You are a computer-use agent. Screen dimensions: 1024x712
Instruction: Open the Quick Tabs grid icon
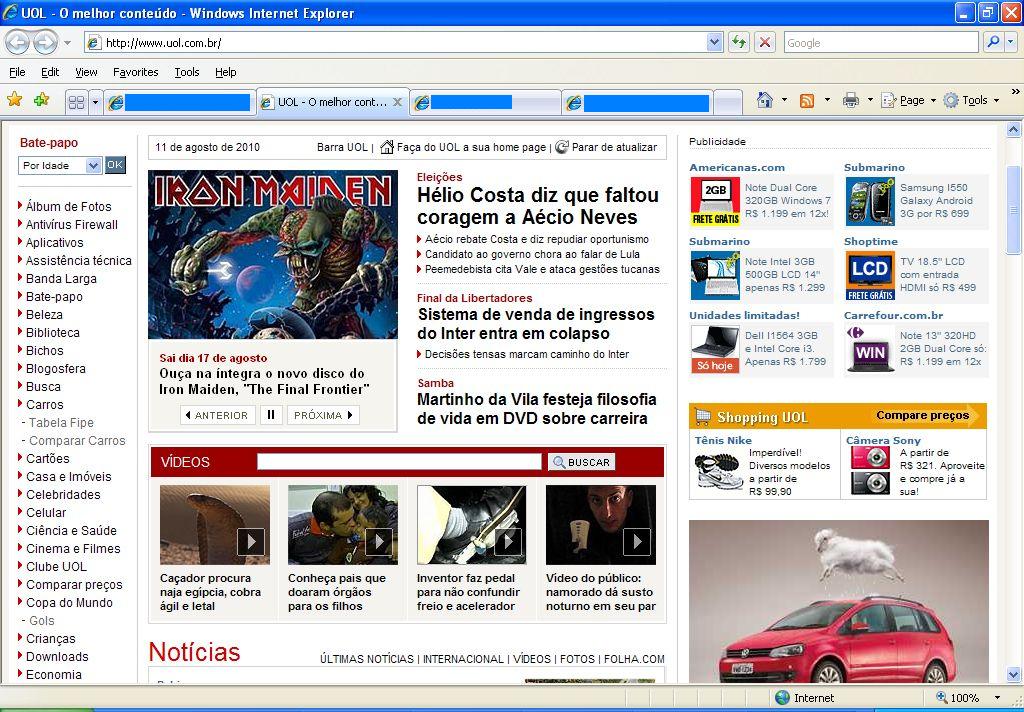76,102
